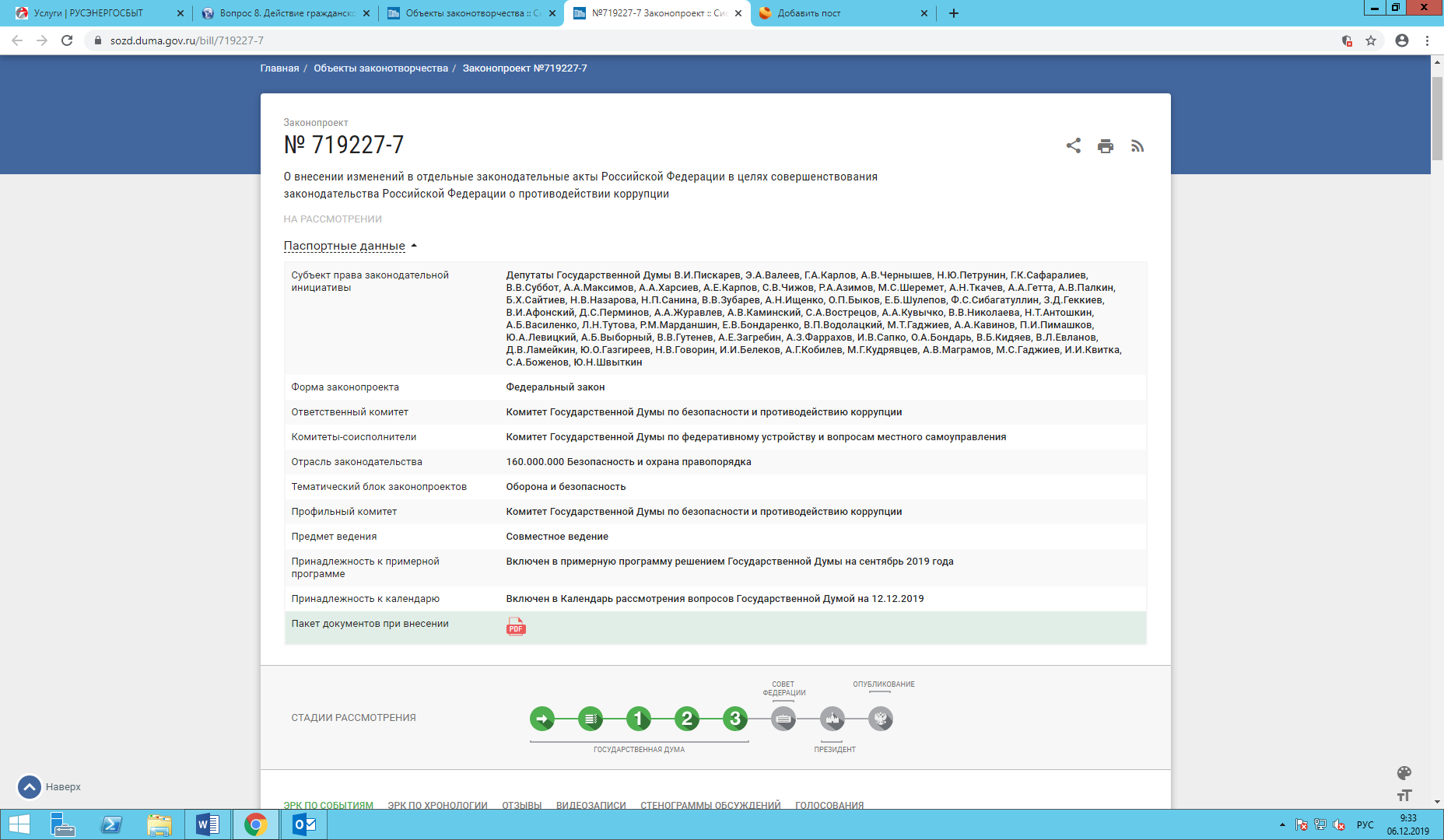Close the Услуги РУСЭНЕРГОСБЫТ browser tab
This screenshot has height=840, width=1444.
tap(180, 13)
